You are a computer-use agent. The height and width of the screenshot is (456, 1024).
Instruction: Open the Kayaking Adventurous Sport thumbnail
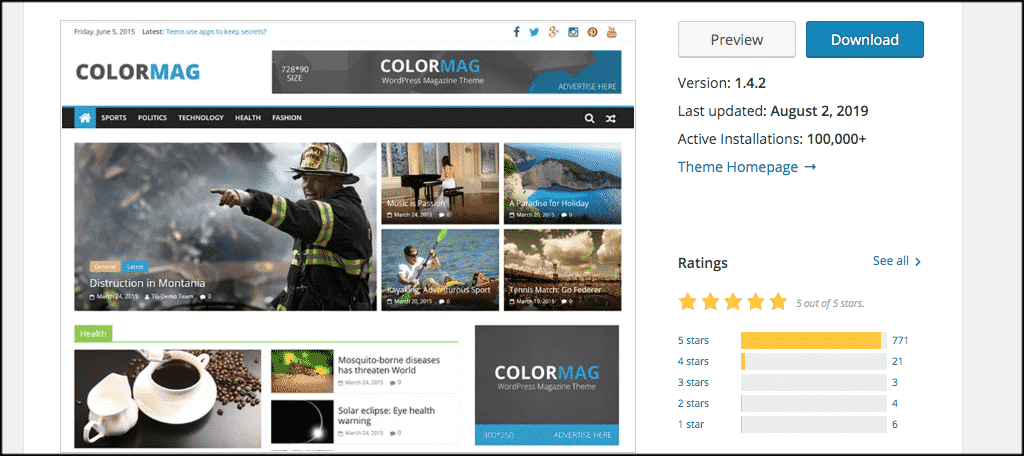tap(440, 270)
